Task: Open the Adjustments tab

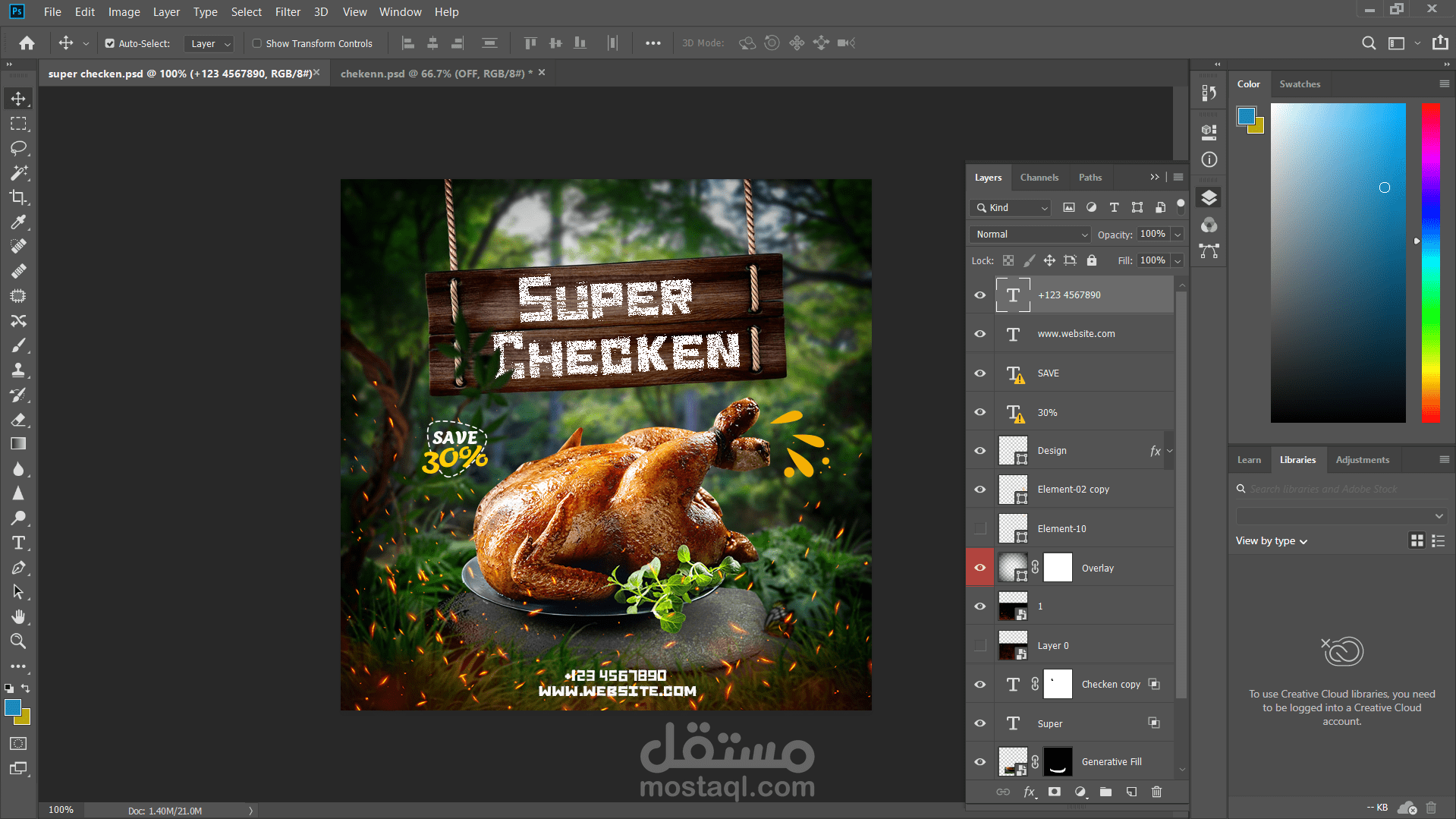Action: pyautogui.click(x=1362, y=460)
